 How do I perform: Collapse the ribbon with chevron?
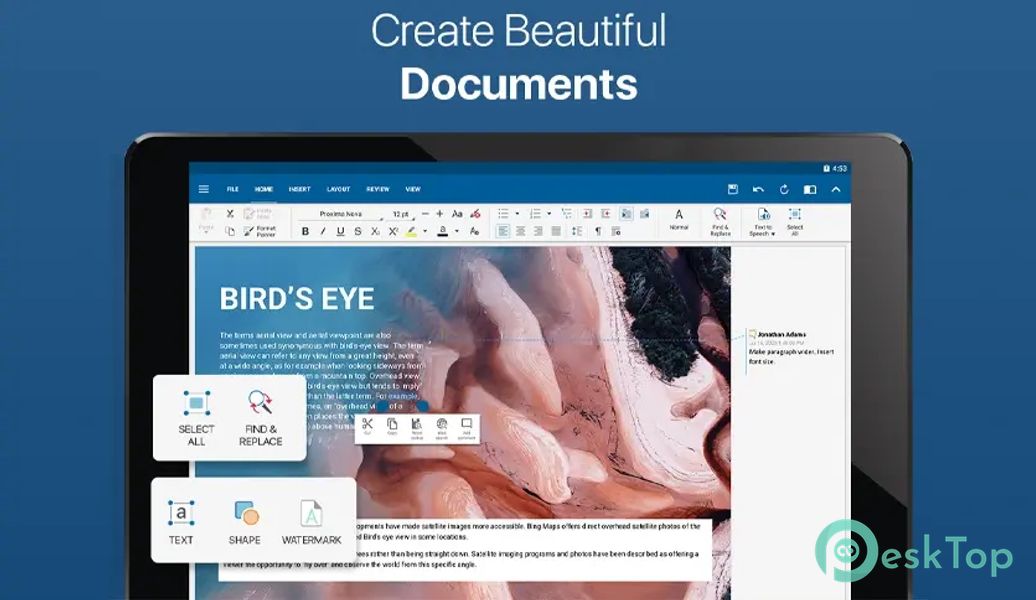(836, 189)
